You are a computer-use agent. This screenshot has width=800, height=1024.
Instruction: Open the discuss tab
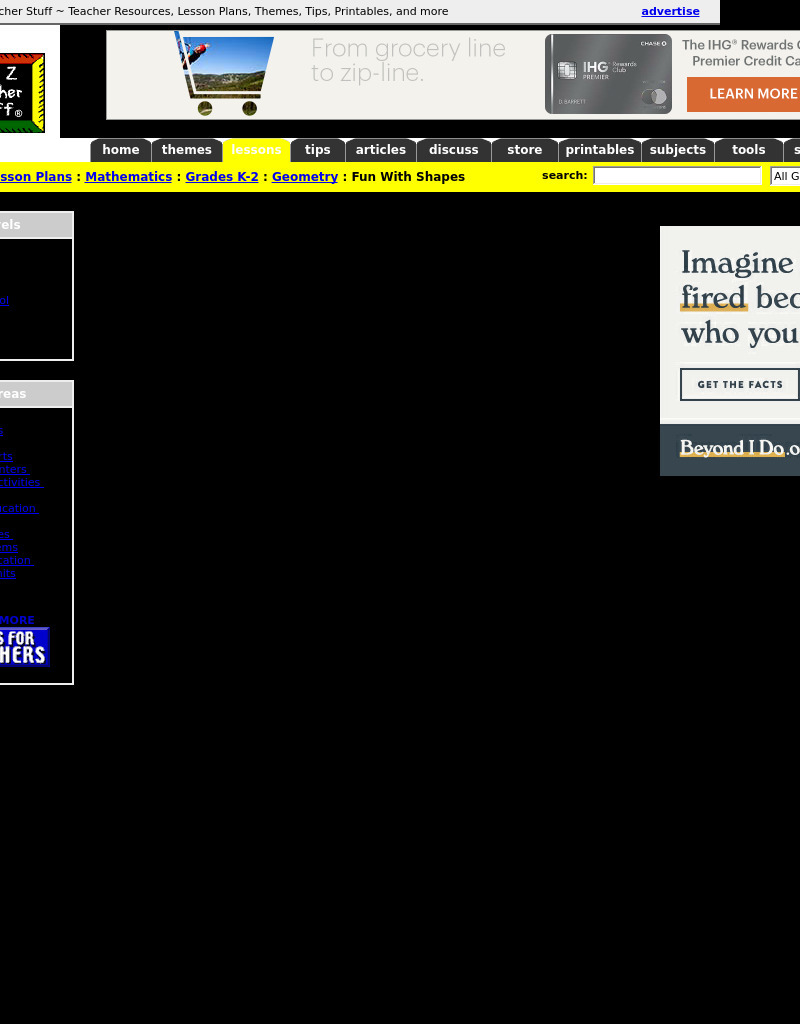(454, 150)
